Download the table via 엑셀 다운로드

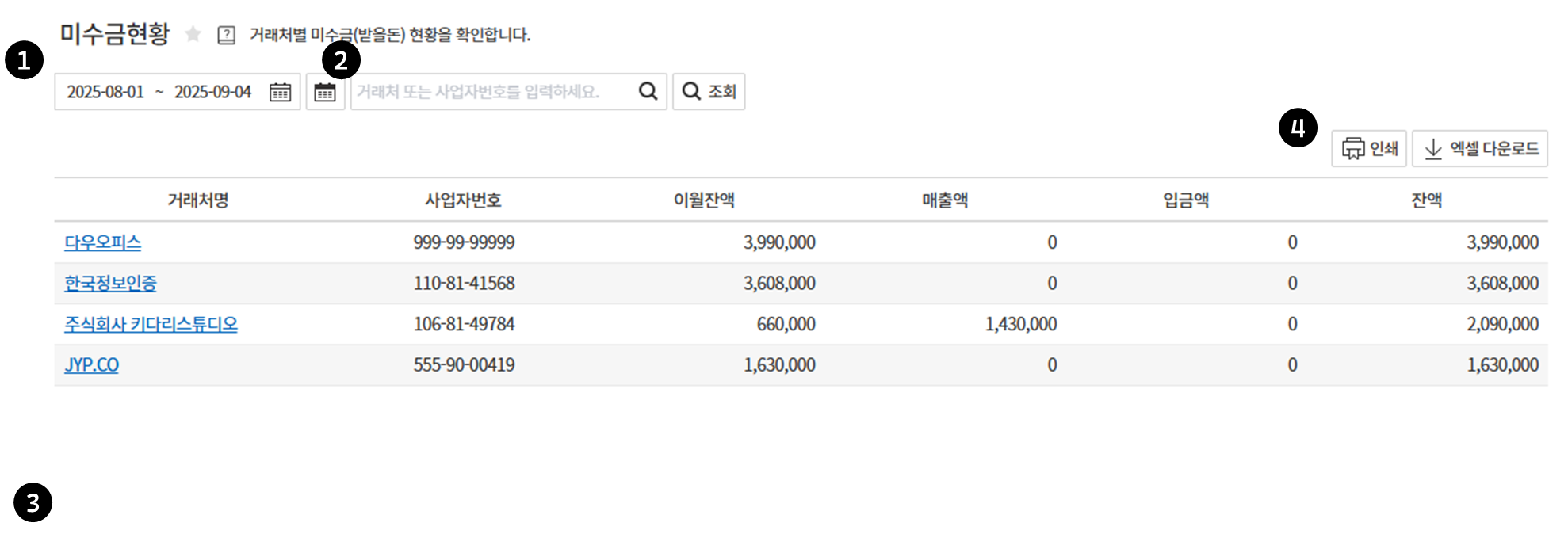[x=1479, y=148]
